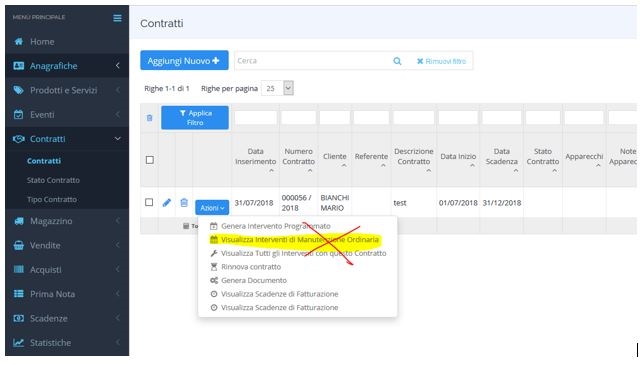Click the pencil edit icon for contract 000056
Screen dimensions: 640x365
[x=167, y=203]
